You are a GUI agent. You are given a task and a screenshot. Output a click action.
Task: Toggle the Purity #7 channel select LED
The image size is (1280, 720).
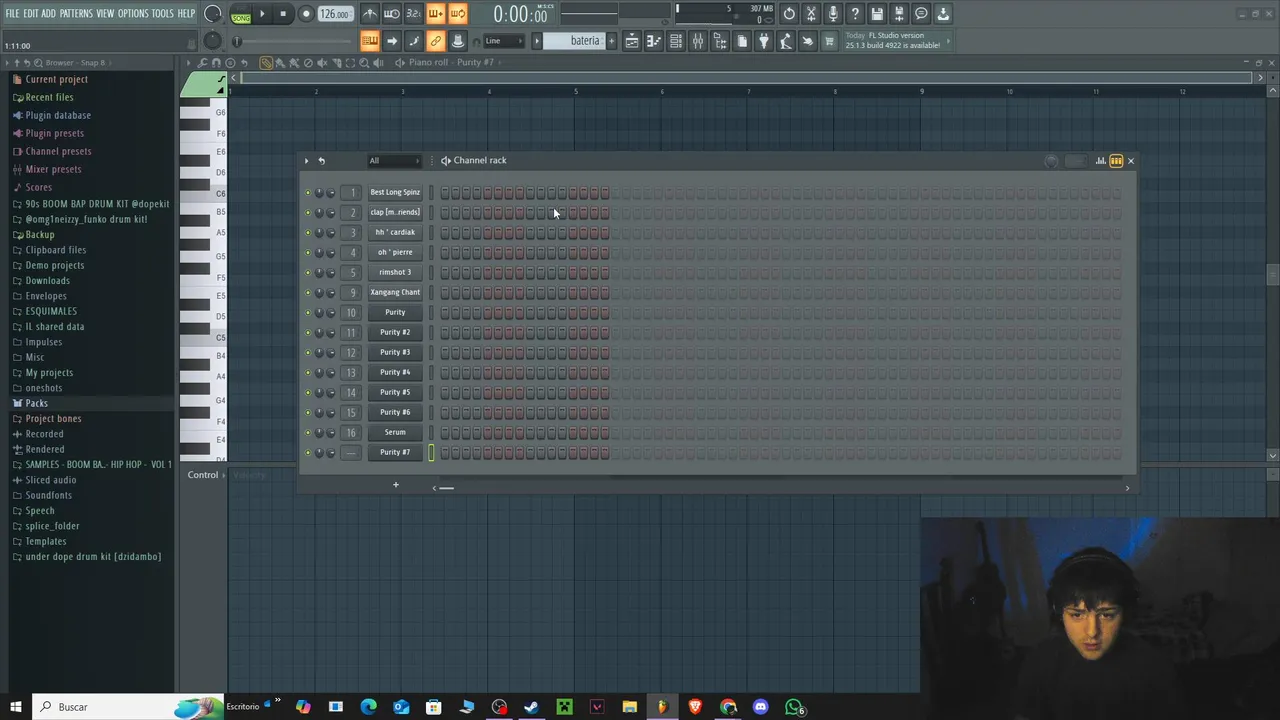[x=432, y=453]
